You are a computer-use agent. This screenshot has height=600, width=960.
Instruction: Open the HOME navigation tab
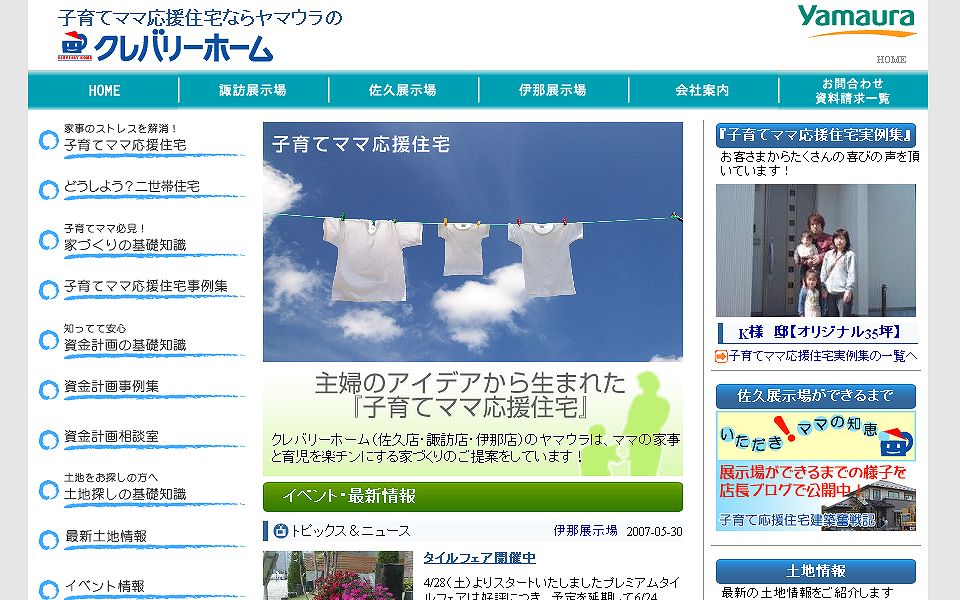coord(103,91)
